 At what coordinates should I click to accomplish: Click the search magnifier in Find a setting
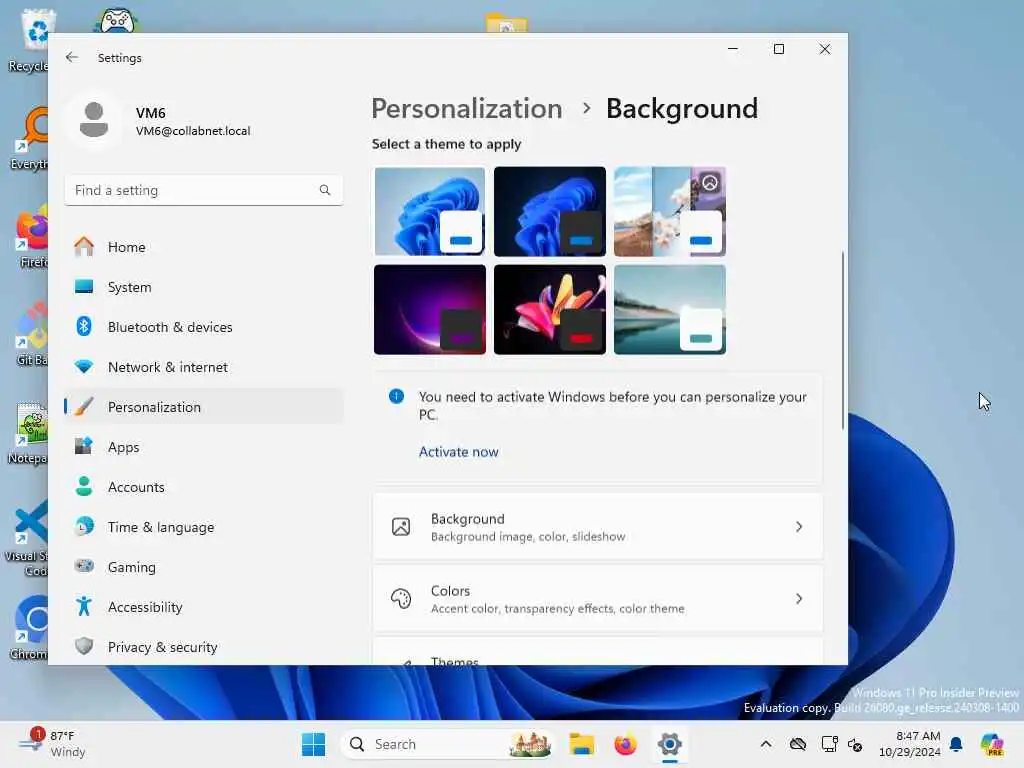[x=325, y=190]
